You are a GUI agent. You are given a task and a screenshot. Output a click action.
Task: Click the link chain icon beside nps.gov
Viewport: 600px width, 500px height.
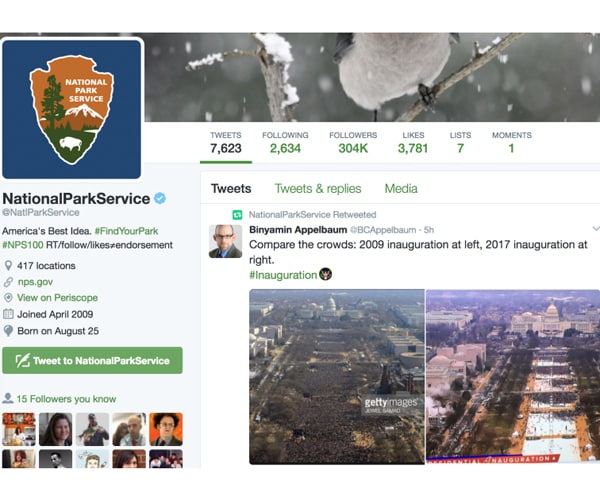(8, 282)
